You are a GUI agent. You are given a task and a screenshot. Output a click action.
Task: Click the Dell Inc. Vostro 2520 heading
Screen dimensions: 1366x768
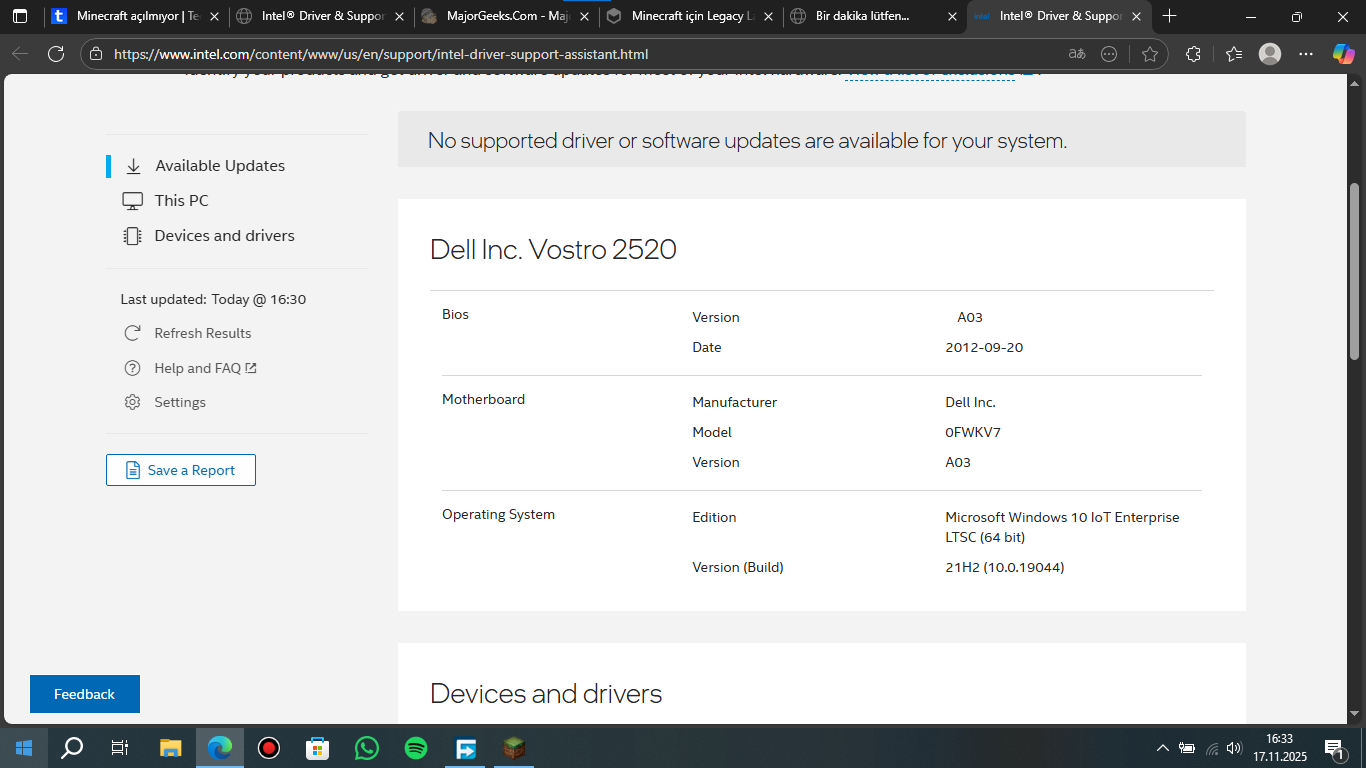(553, 249)
